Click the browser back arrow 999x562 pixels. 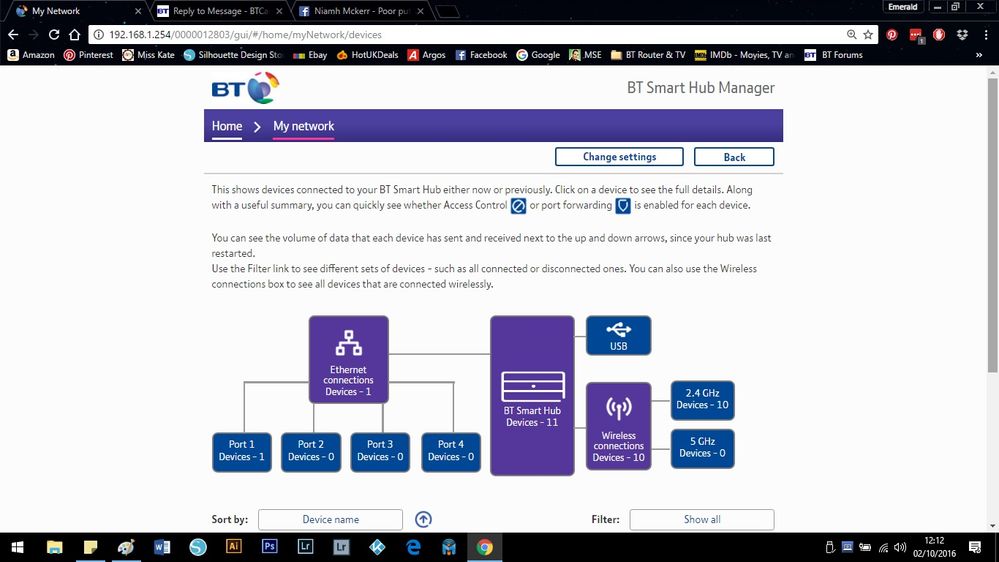pos(13,34)
